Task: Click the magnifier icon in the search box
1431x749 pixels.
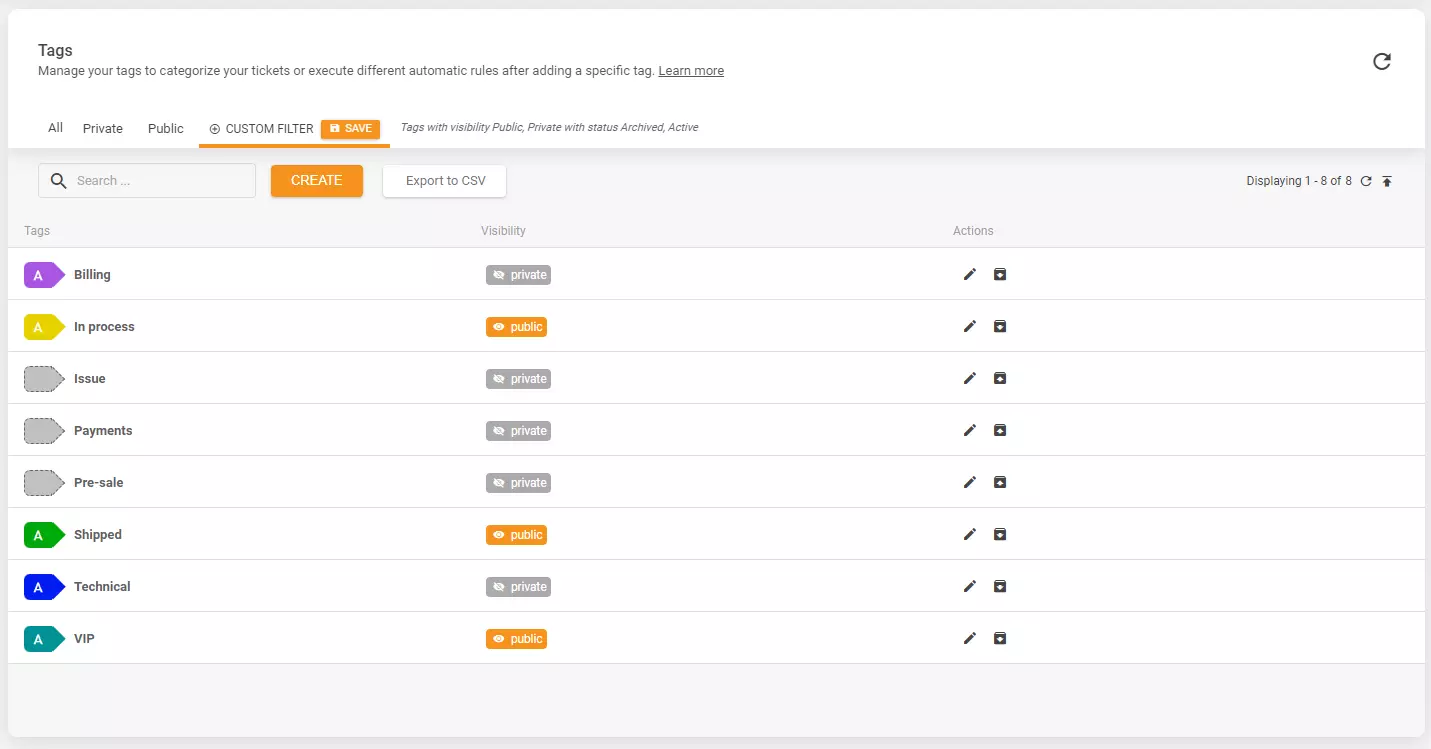Action: pyautogui.click(x=58, y=180)
